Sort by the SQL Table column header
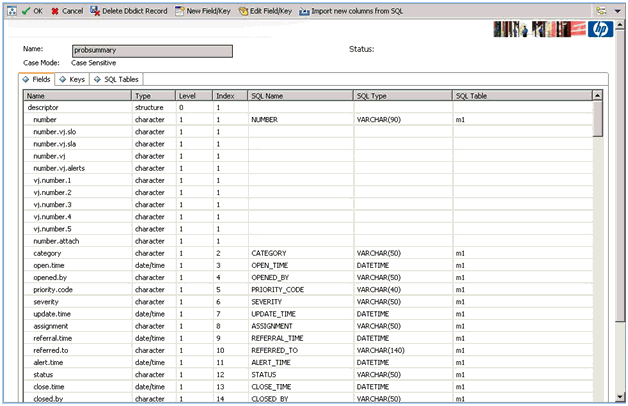Image resolution: width=628 pixels, height=406 pixels. [x=522, y=96]
